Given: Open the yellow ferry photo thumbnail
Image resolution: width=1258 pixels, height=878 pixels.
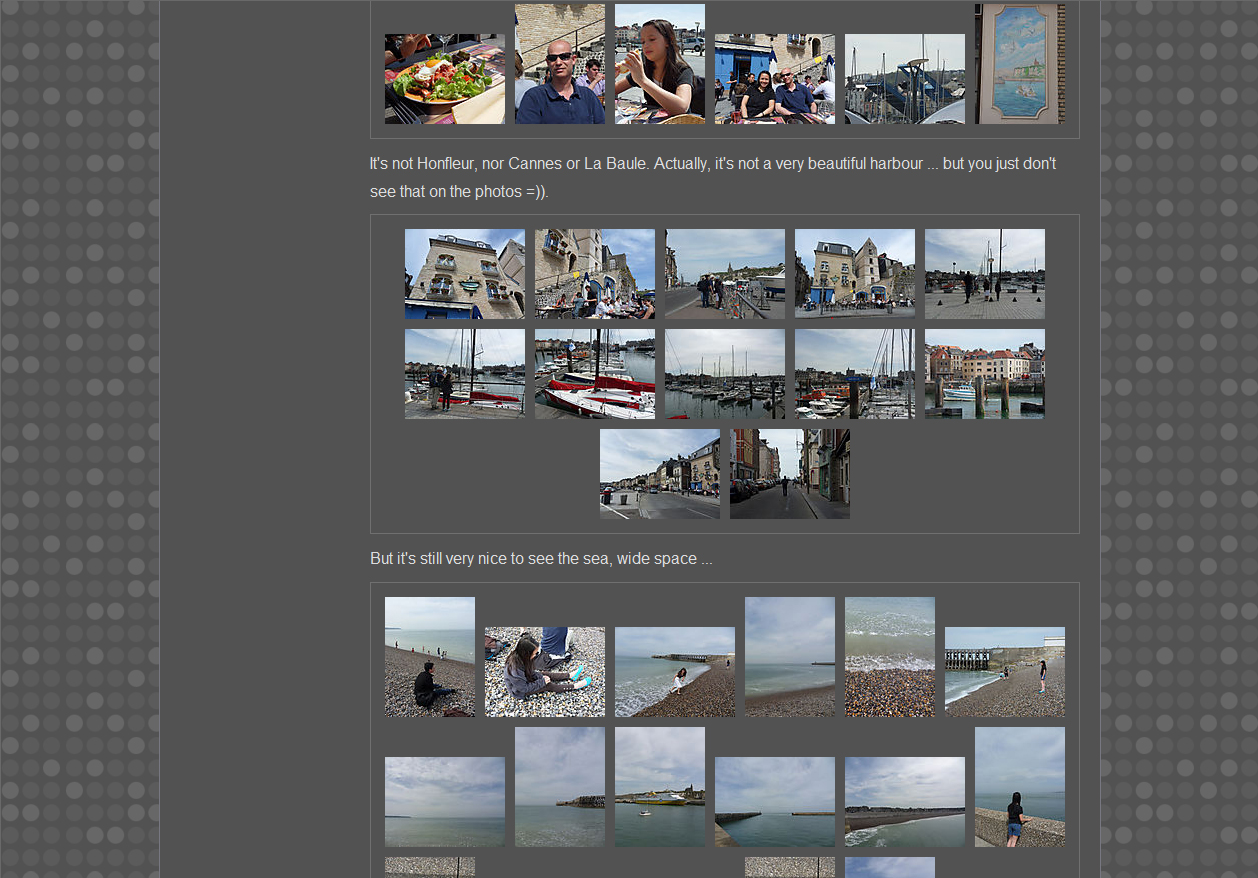Looking at the screenshot, I should pyautogui.click(x=659, y=787).
